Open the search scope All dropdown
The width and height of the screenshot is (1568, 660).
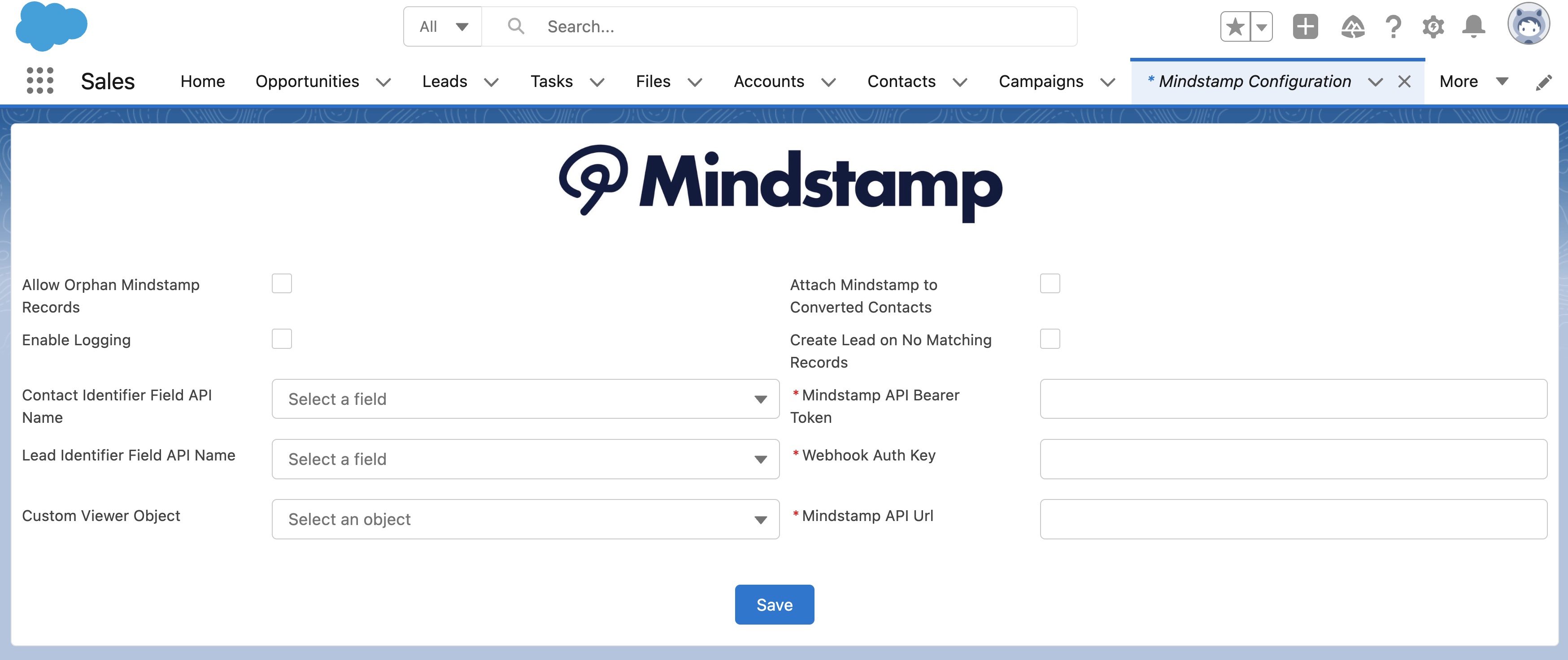pos(443,27)
